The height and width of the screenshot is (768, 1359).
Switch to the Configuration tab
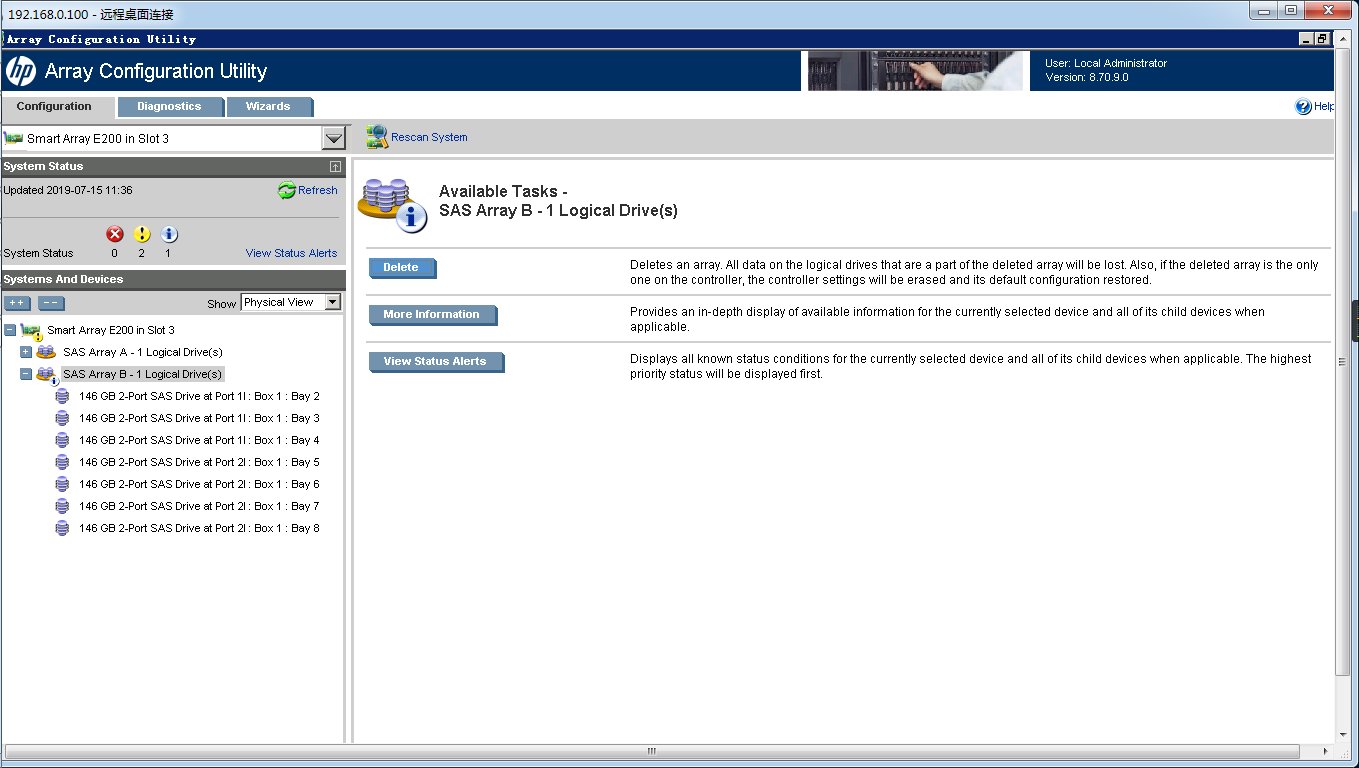pos(54,106)
